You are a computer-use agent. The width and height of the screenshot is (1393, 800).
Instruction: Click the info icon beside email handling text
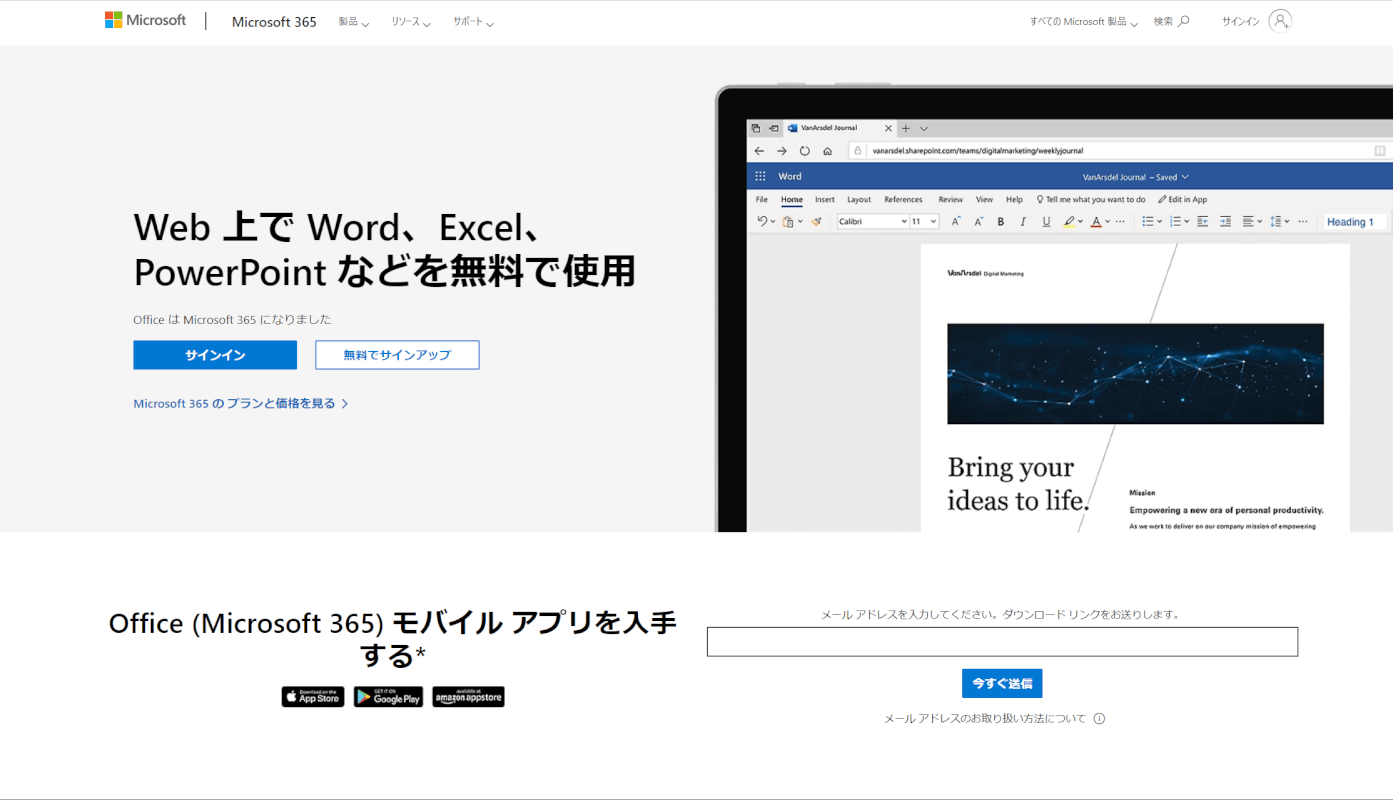click(1099, 719)
